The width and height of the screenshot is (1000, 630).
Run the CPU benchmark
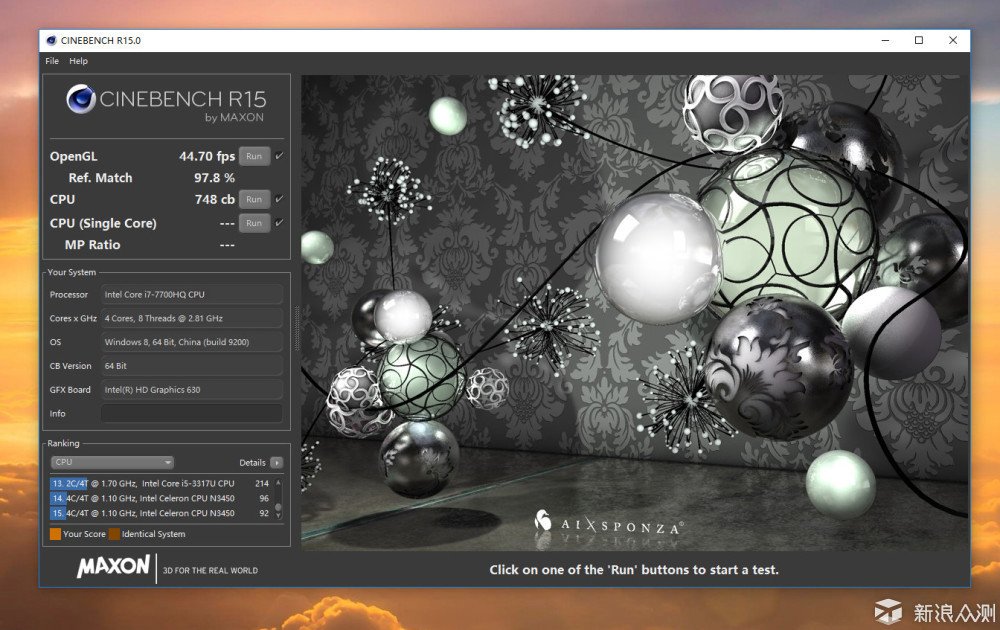click(x=254, y=199)
